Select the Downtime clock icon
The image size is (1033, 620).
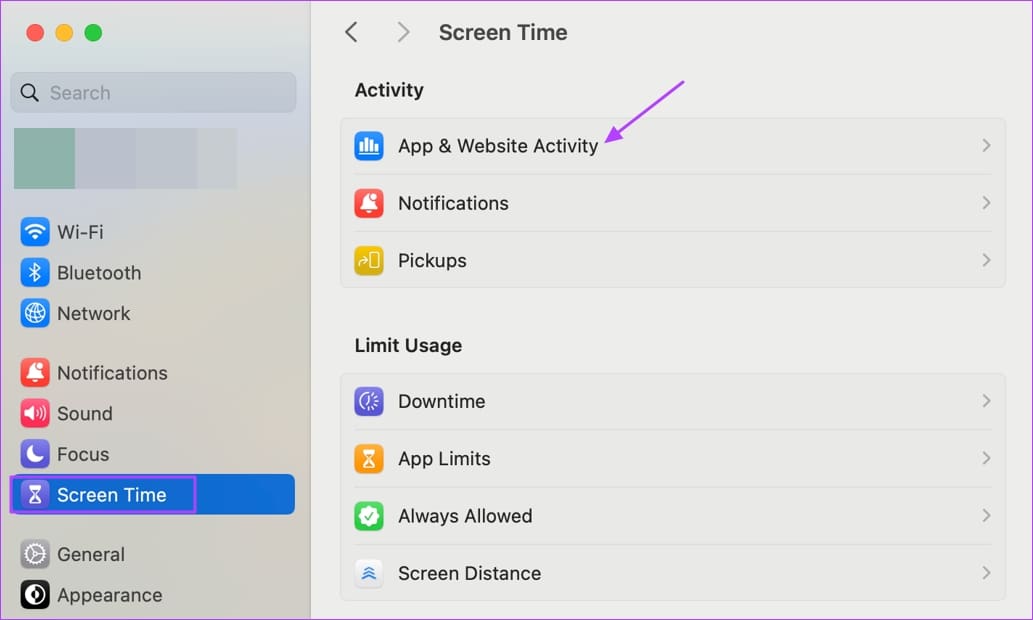369,401
